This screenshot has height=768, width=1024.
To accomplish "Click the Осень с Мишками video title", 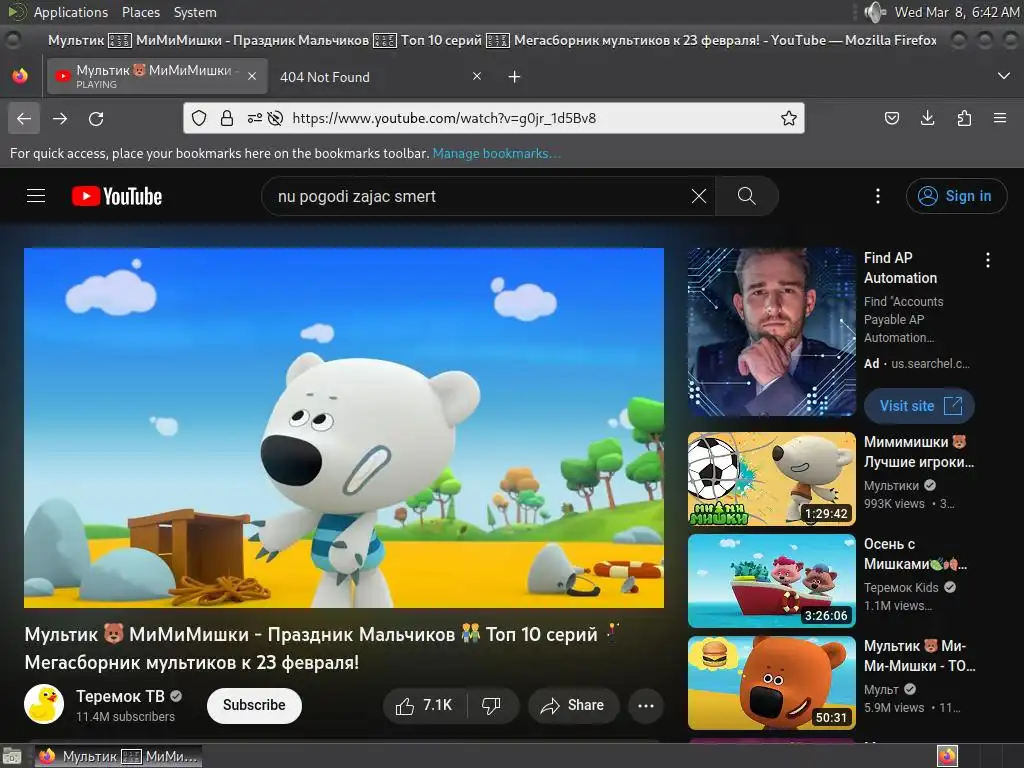I will [916, 554].
